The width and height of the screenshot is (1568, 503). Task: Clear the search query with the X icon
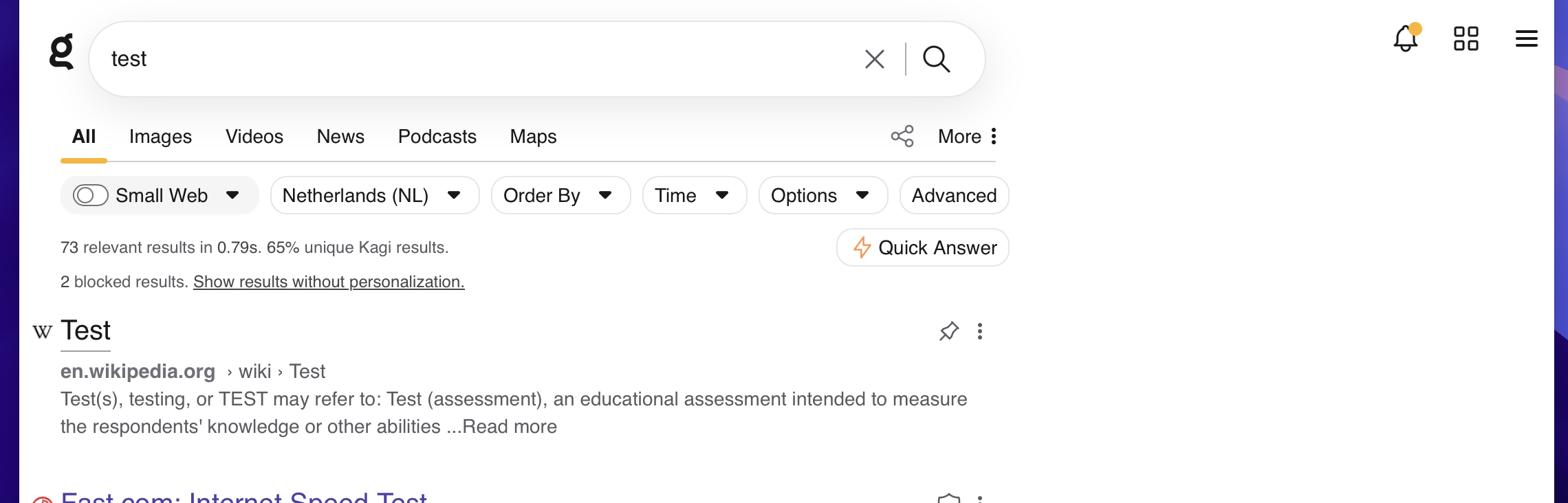click(x=874, y=59)
